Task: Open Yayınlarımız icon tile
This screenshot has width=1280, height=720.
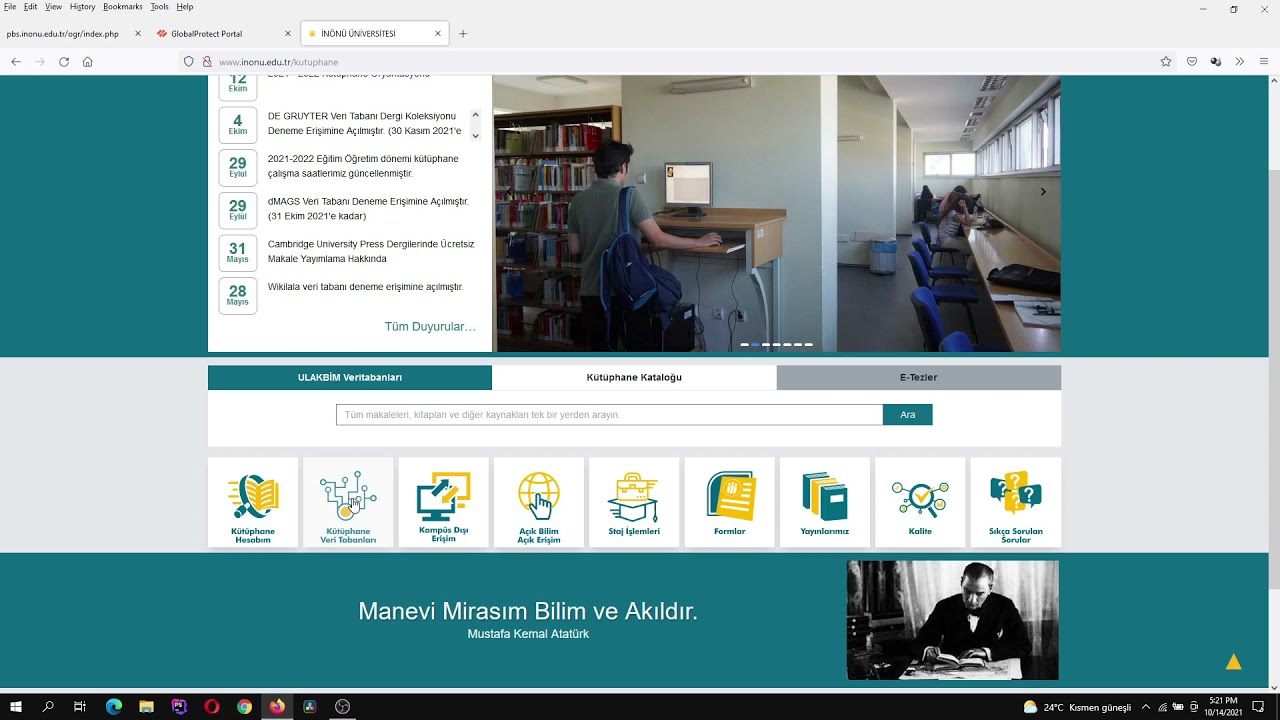Action: (x=825, y=503)
